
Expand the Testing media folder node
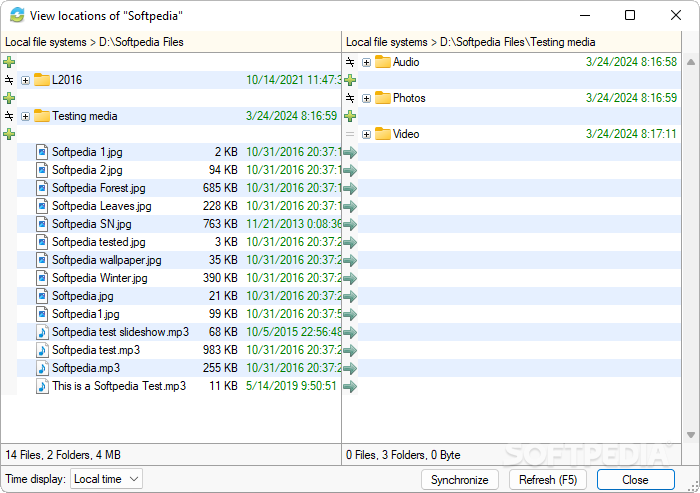[25, 117]
